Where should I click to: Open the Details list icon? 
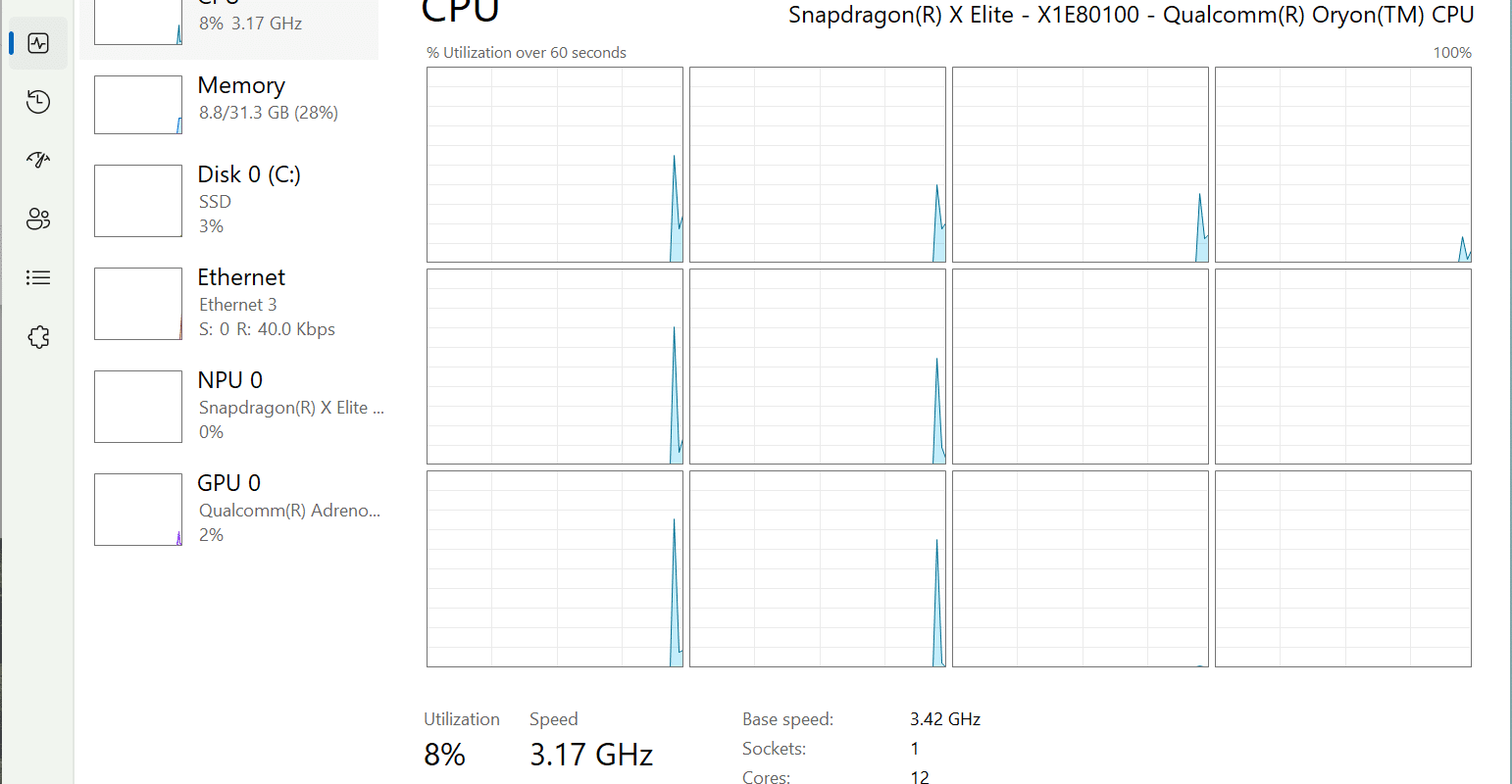(x=38, y=278)
